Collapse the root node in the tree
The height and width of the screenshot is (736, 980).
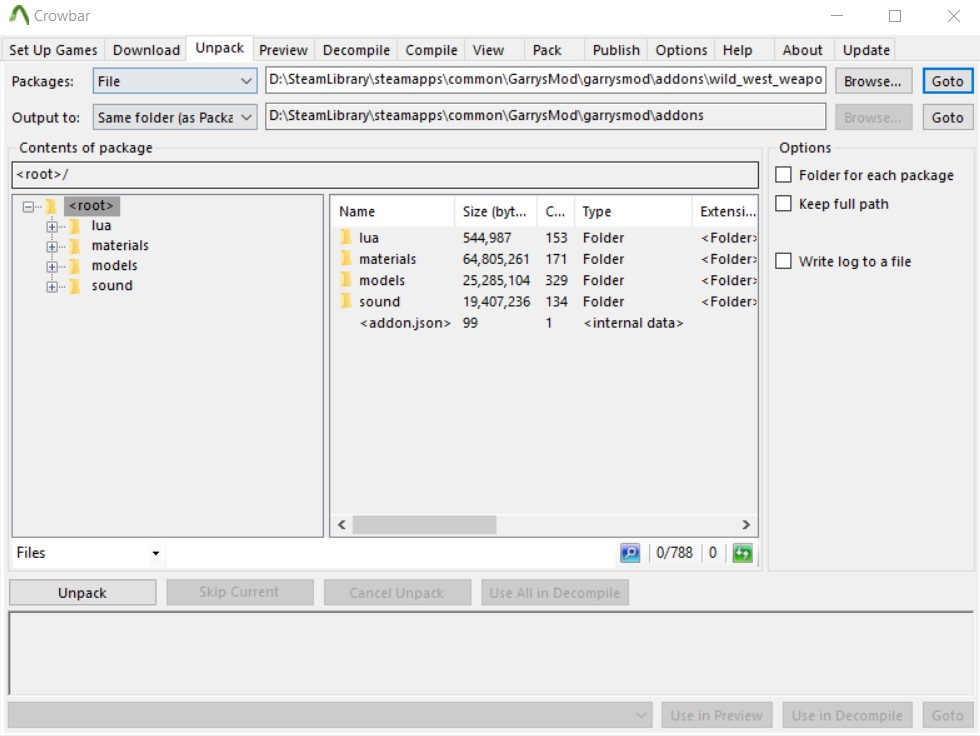tap(28, 206)
